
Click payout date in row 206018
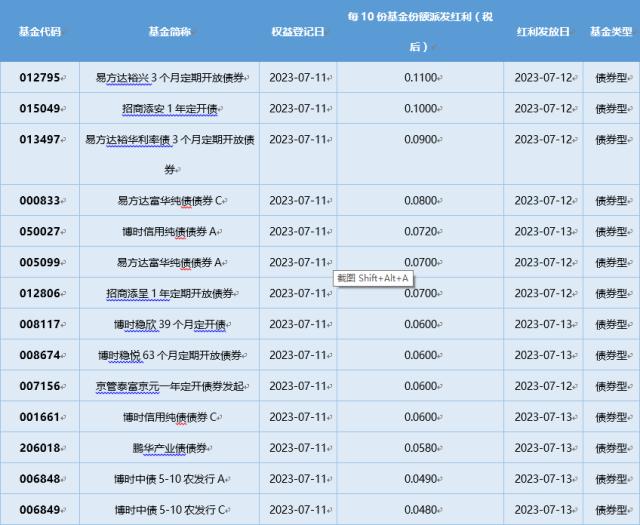543,448
